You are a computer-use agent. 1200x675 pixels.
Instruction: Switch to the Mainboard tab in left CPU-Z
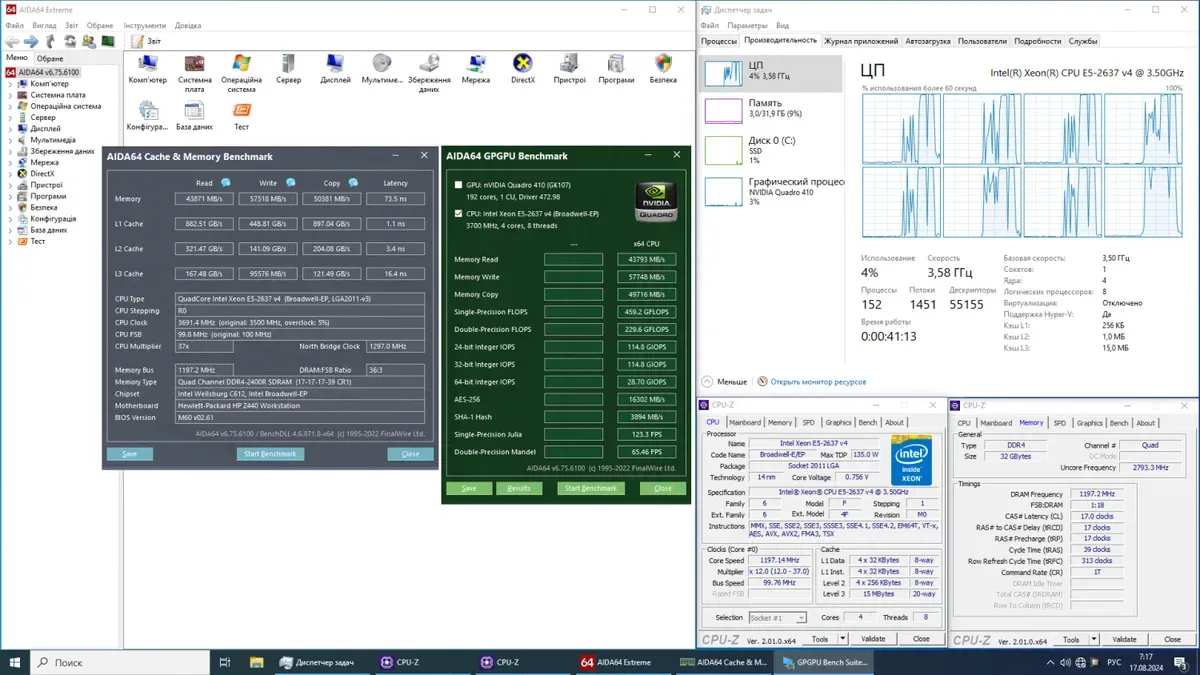744,423
